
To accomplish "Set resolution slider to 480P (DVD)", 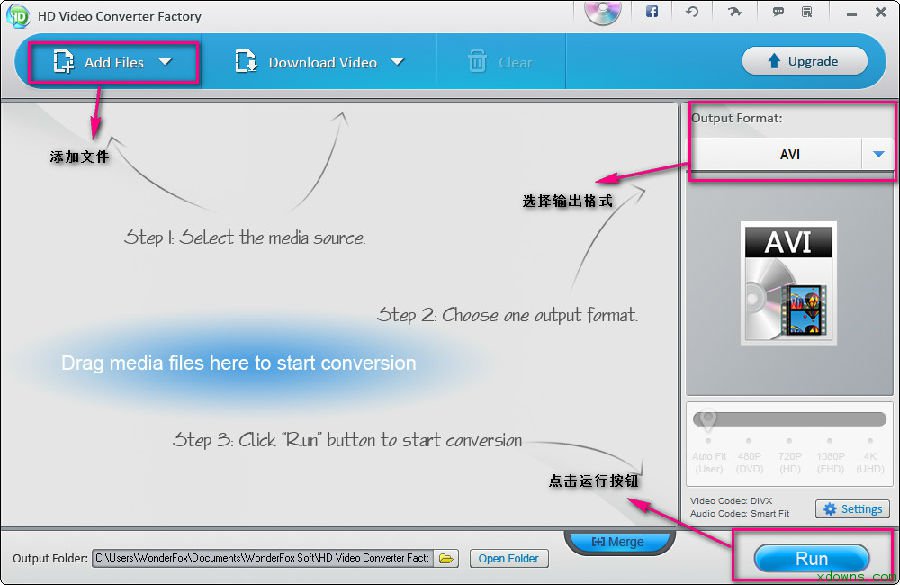I will point(749,441).
